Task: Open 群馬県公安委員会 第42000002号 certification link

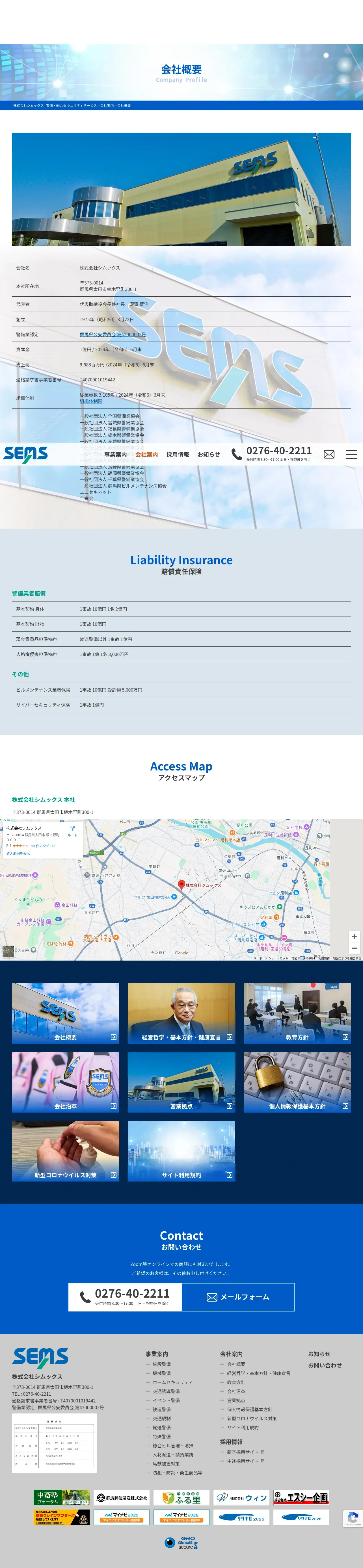Action: pyautogui.click(x=113, y=335)
